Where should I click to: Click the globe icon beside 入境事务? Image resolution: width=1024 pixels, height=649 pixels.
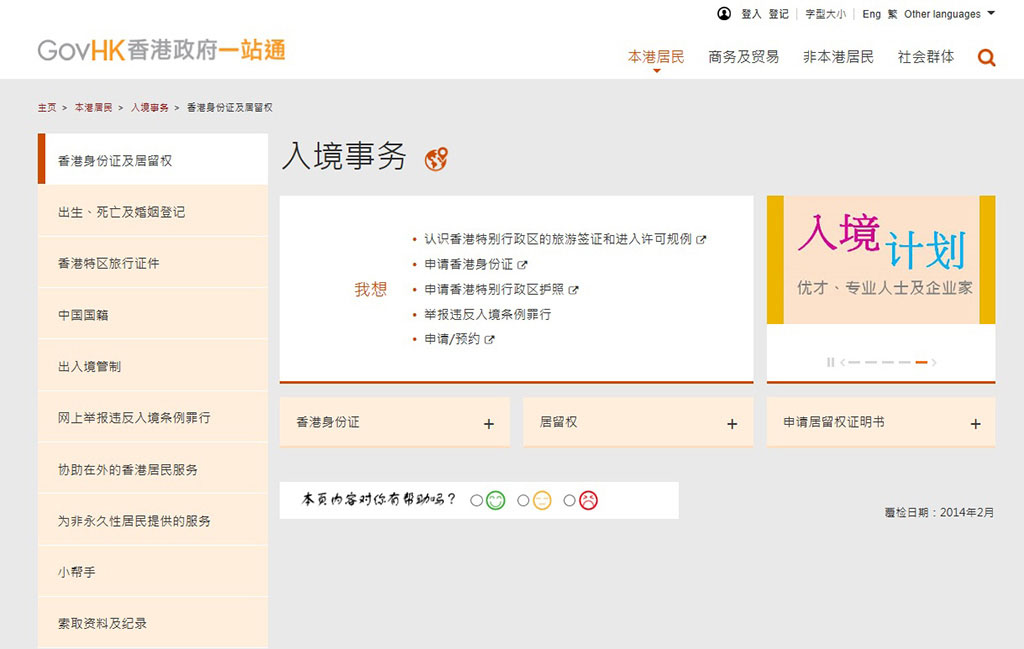point(435,159)
